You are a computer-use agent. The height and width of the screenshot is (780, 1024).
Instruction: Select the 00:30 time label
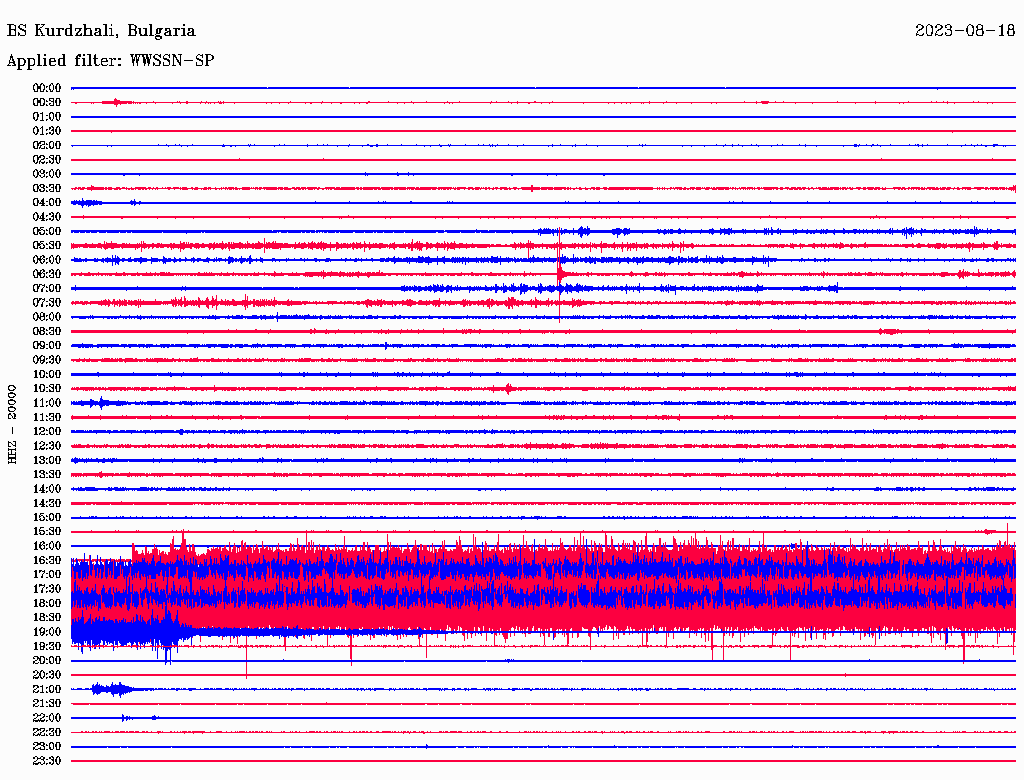[47, 103]
